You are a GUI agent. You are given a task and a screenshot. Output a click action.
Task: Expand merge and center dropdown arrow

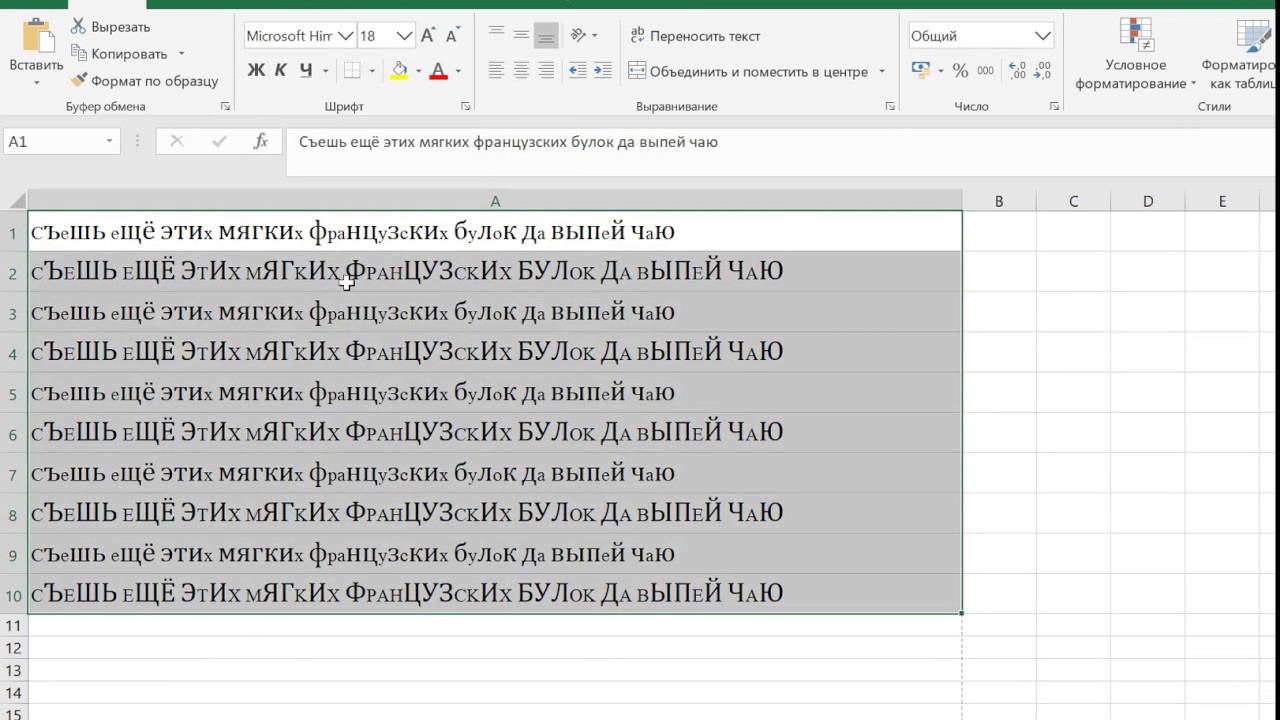pos(882,71)
